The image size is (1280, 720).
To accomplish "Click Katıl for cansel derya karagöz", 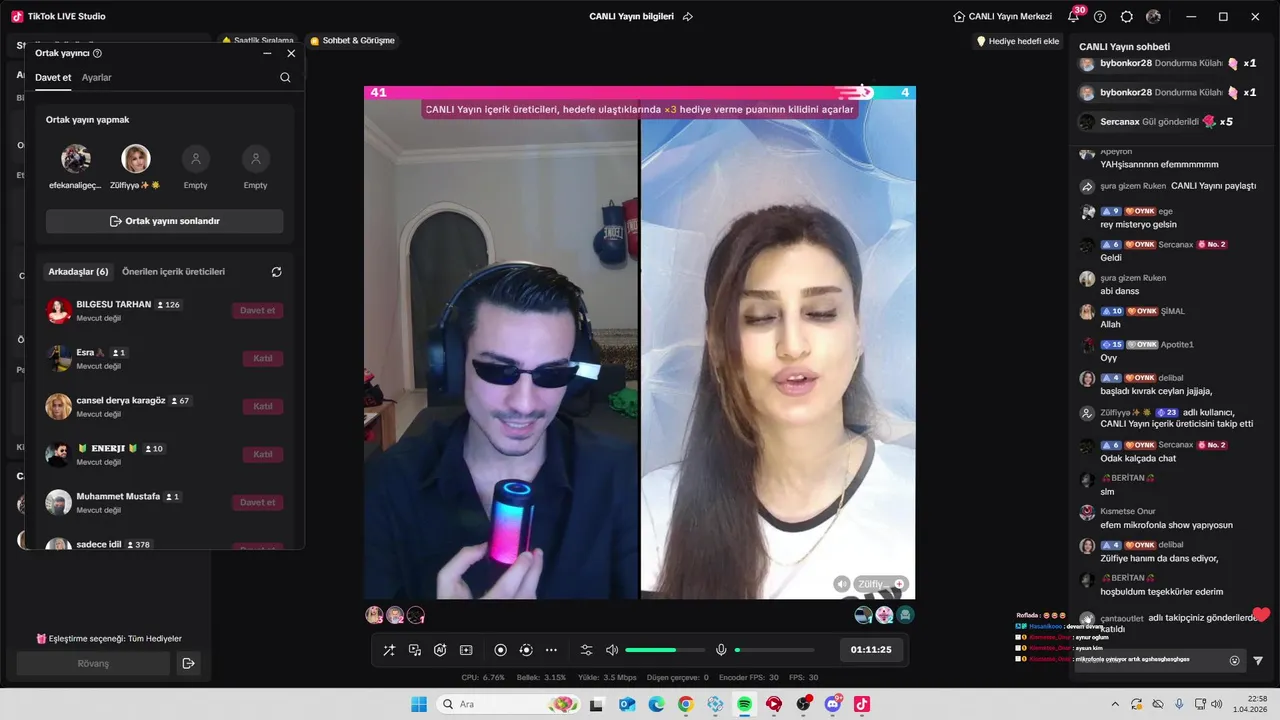I will [263, 406].
